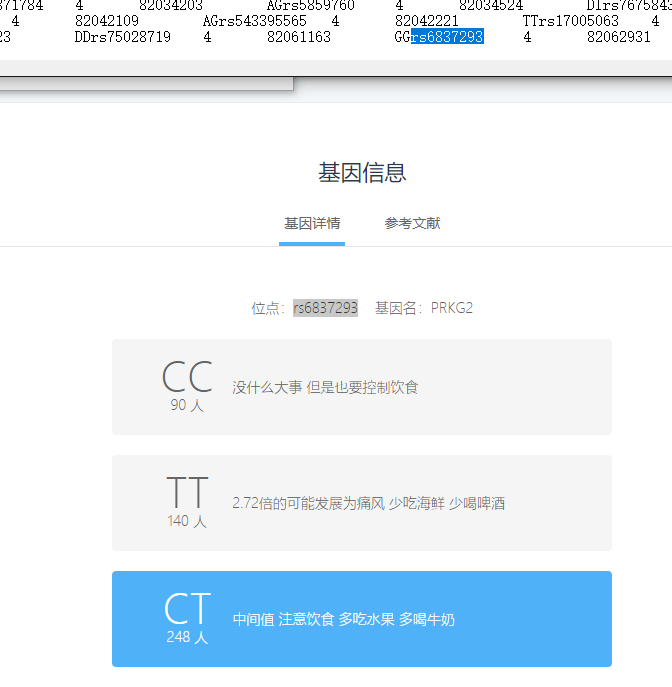The image size is (672, 687).
Task: Click AGrs5859760 entry in text file
Action: (x=311, y=6)
